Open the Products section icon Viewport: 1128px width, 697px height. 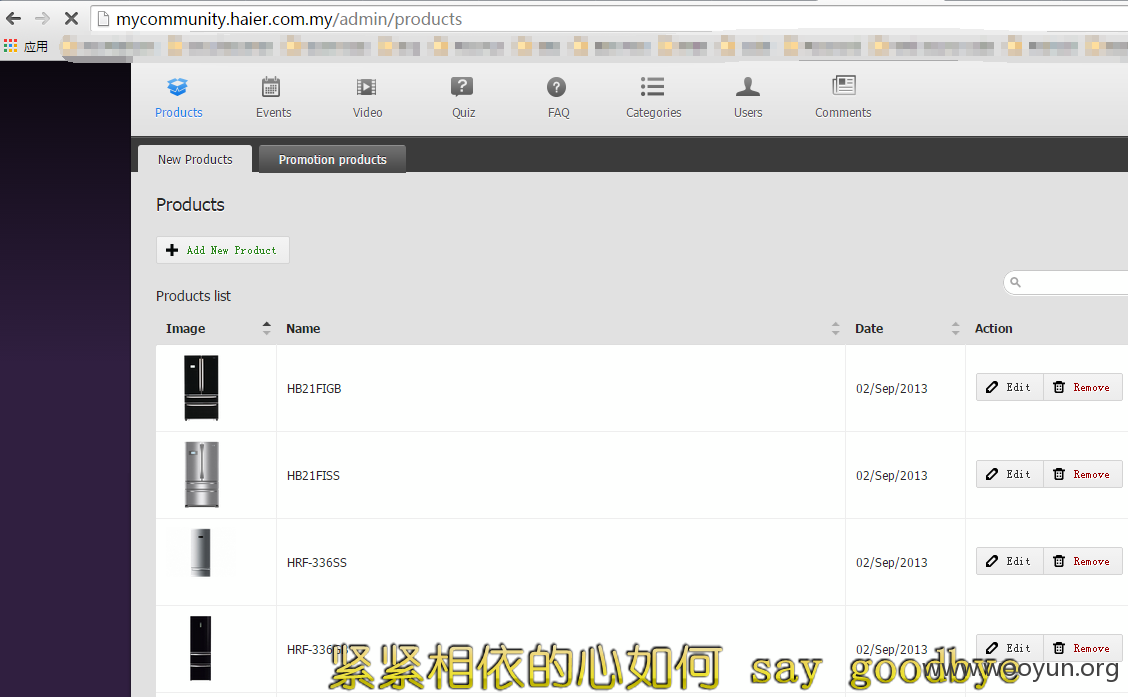click(x=178, y=87)
